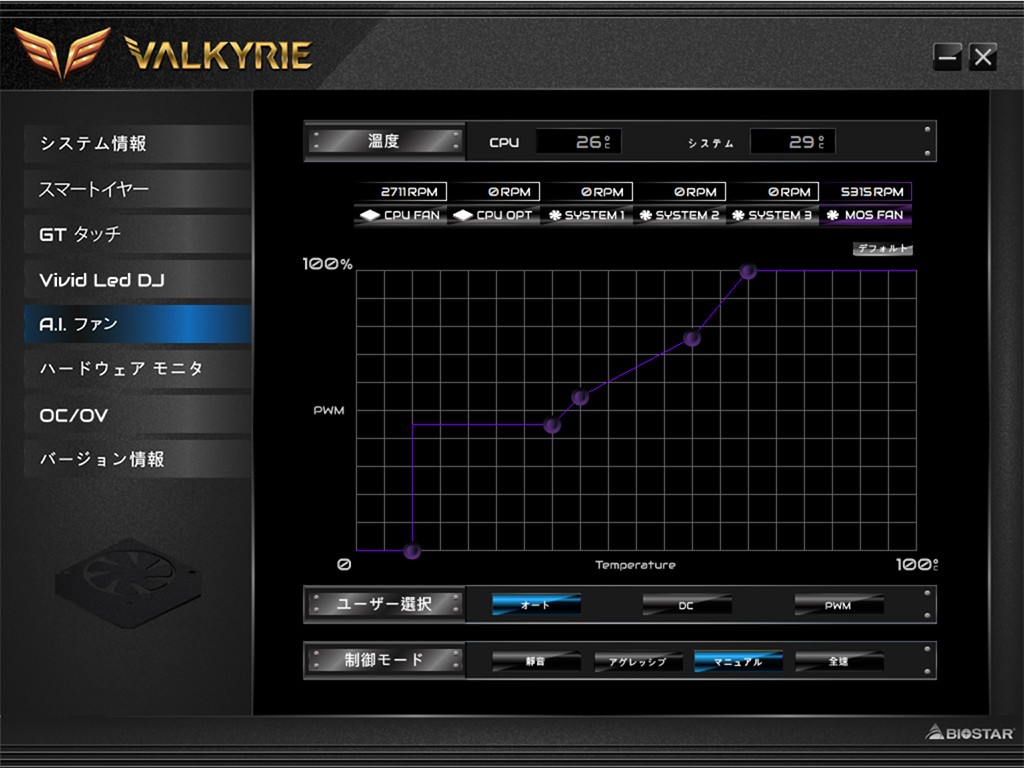Click the 5315RPM MOS fan readout

click(867, 191)
